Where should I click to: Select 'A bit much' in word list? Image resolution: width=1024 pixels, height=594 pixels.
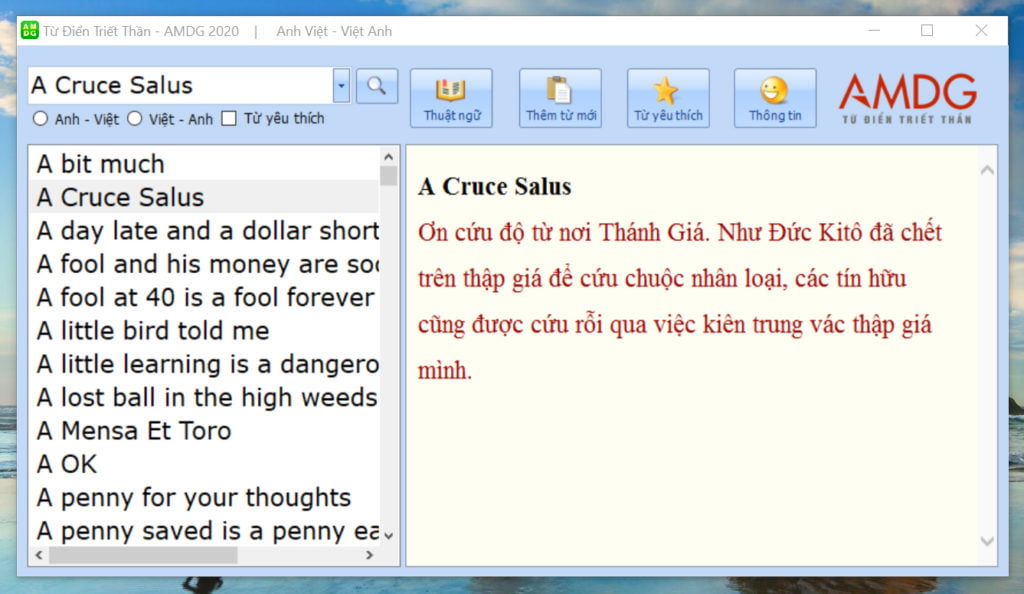click(x=100, y=164)
